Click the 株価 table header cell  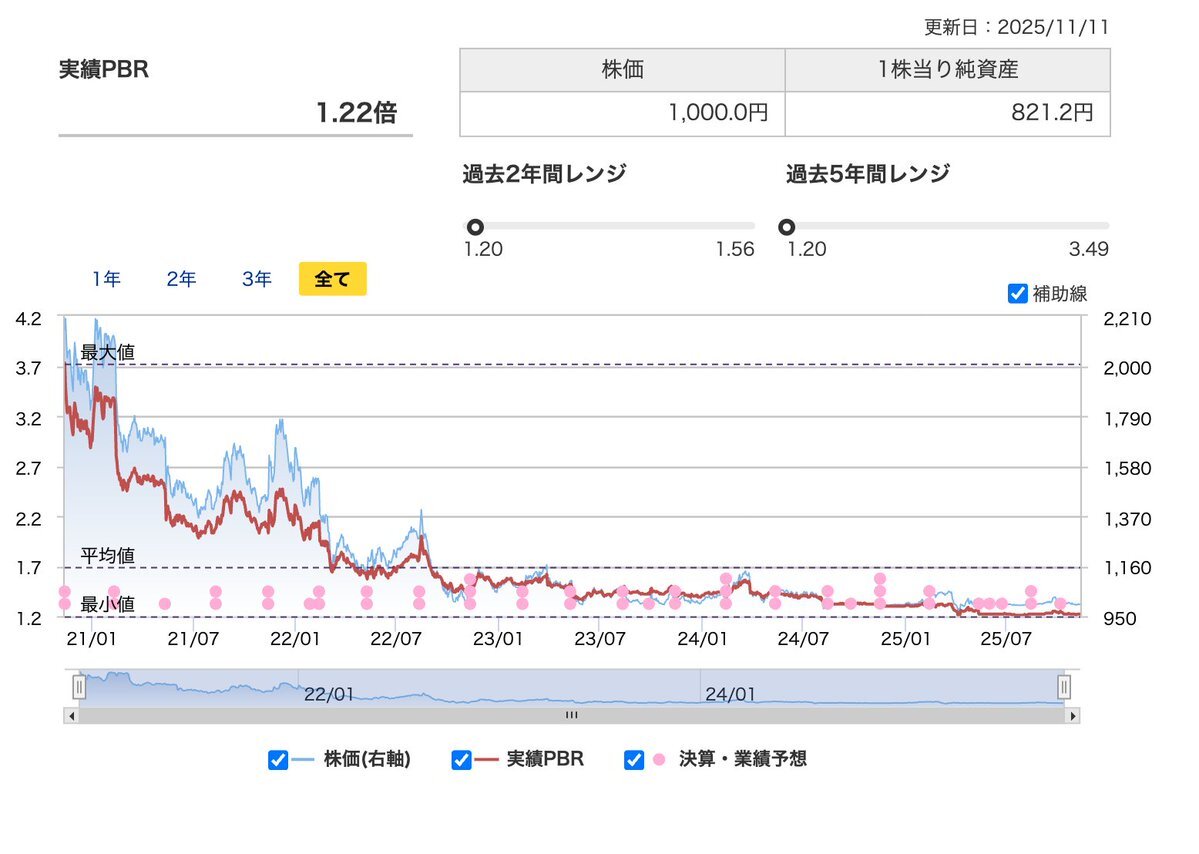(x=622, y=70)
